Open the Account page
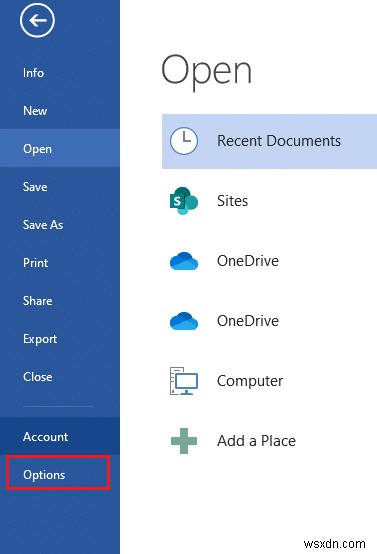377x554 pixels. pyautogui.click(x=60, y=437)
